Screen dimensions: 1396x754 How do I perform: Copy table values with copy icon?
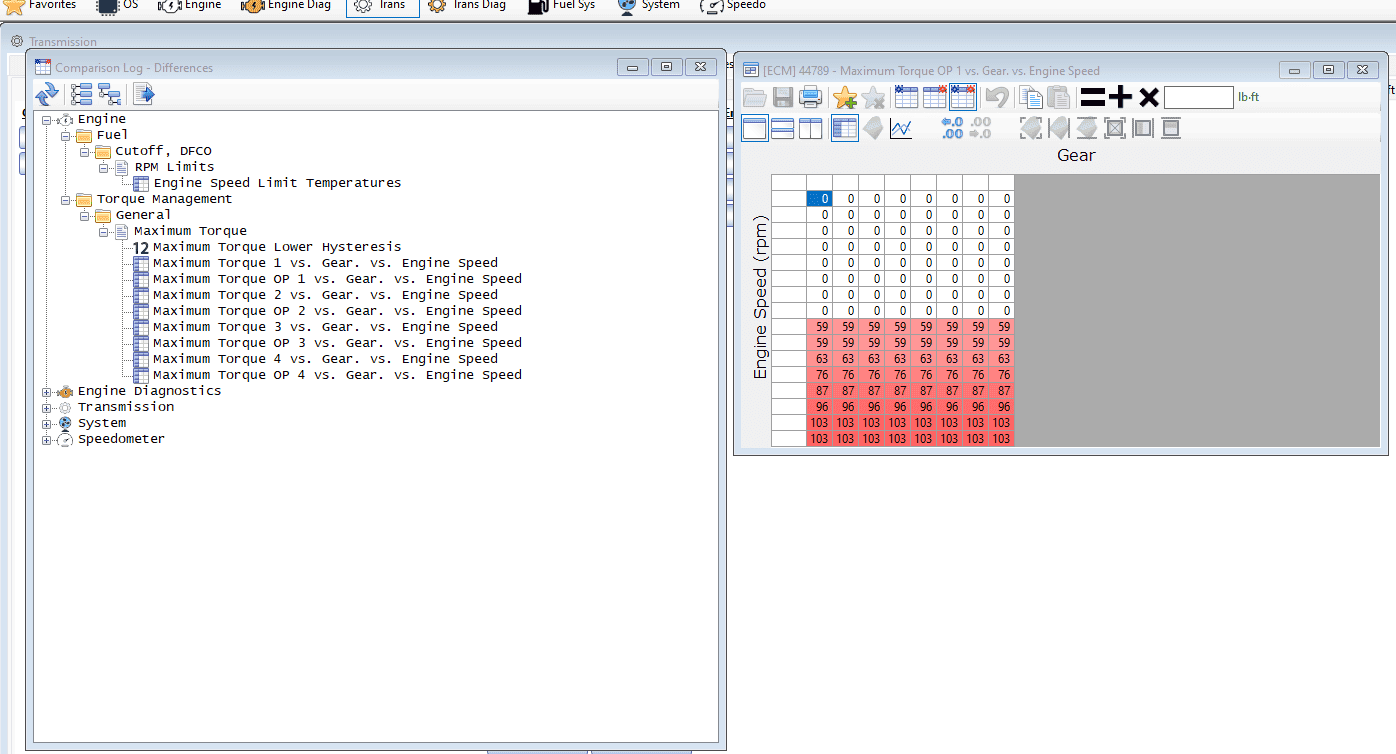(x=1030, y=97)
